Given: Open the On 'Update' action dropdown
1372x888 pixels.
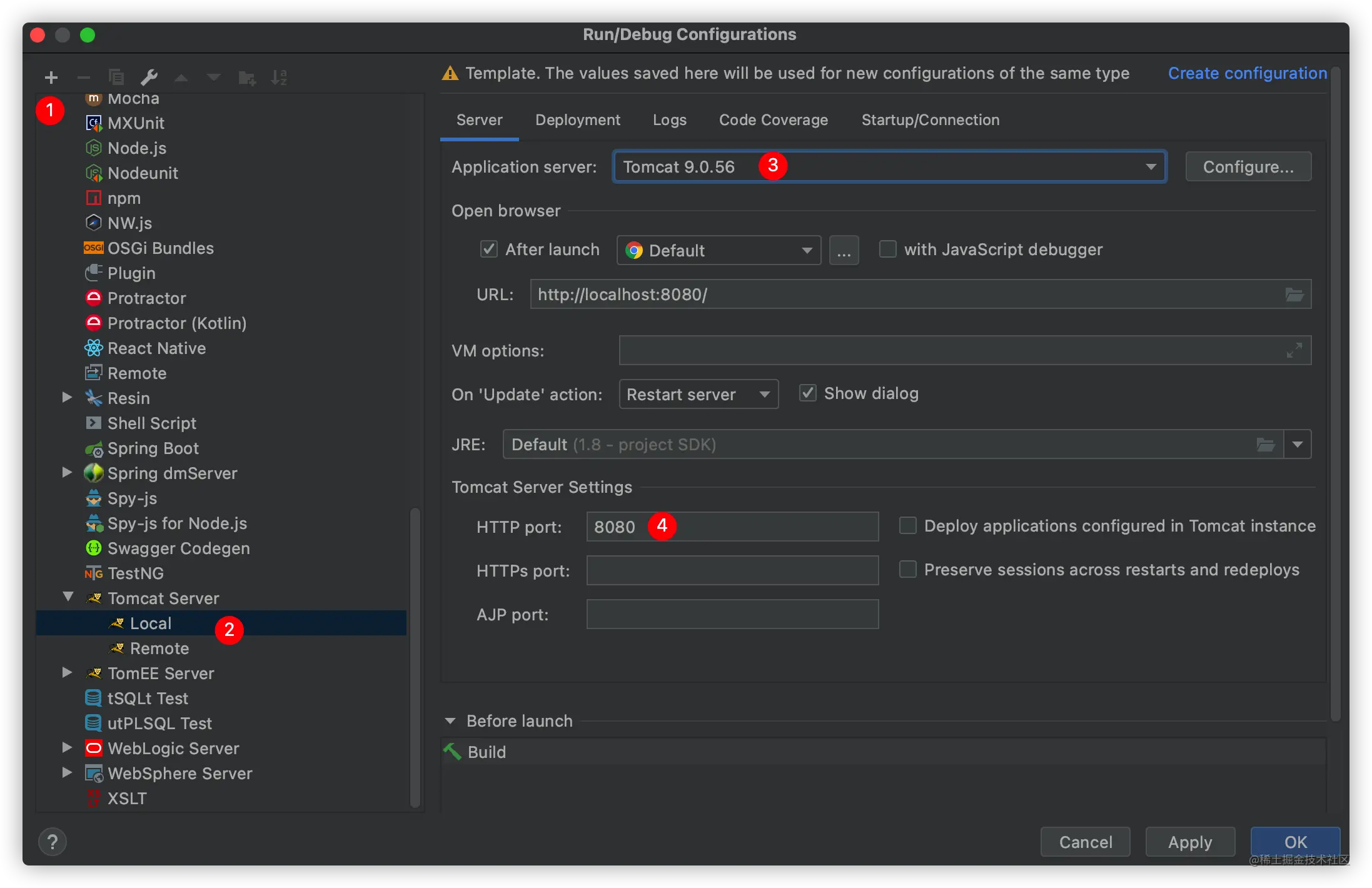Looking at the screenshot, I should (x=698, y=395).
